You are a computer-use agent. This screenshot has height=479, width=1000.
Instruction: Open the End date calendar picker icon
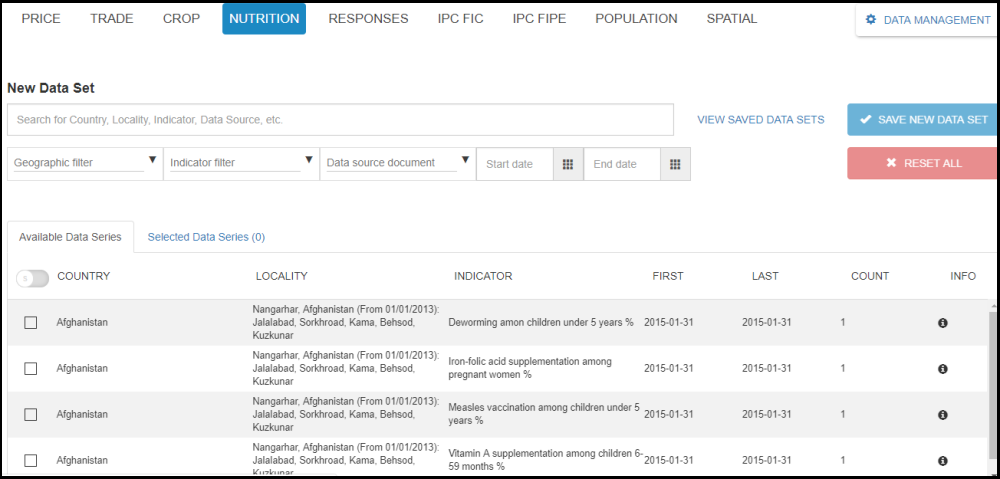[675, 164]
